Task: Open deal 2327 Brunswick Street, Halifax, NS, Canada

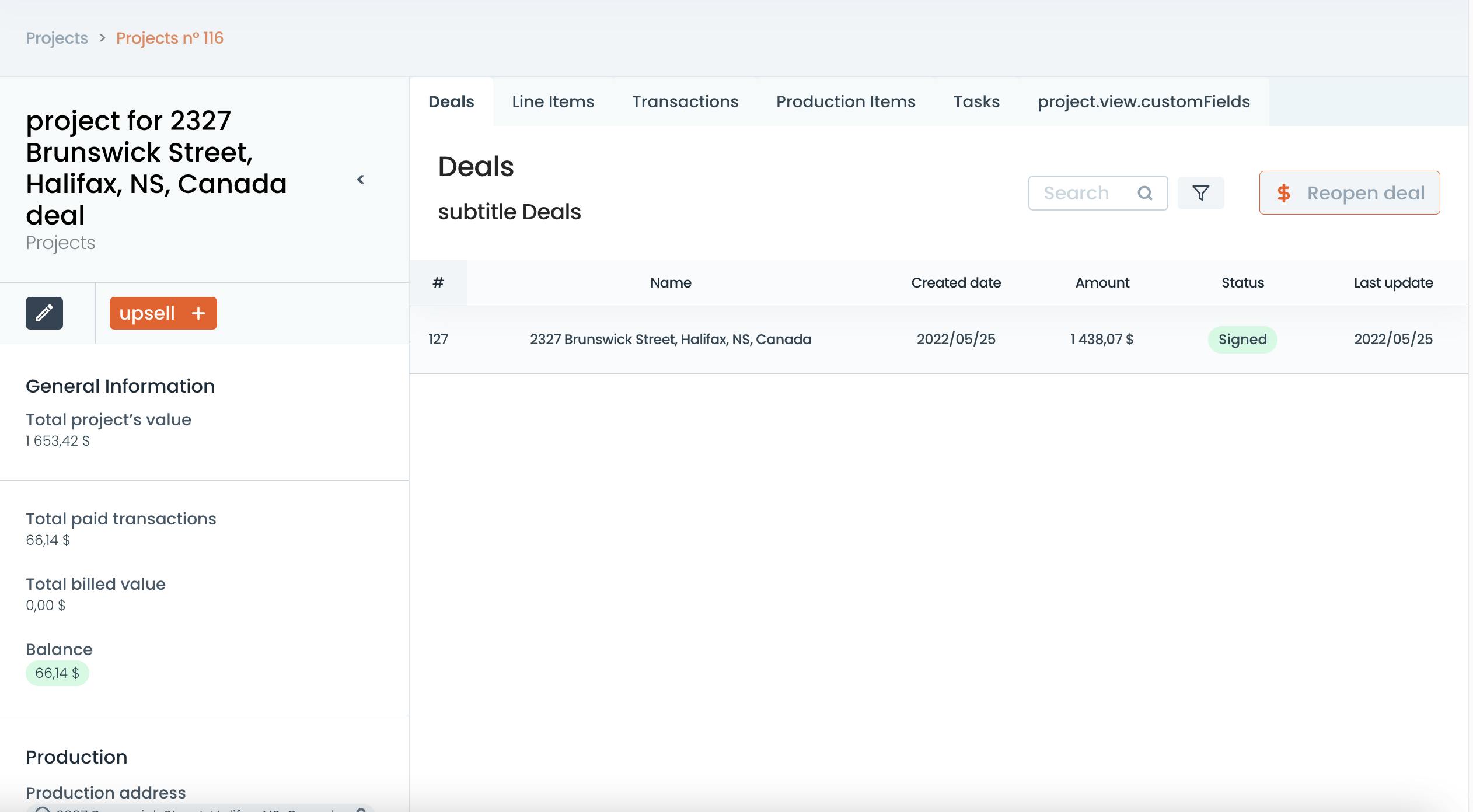Action: click(671, 339)
